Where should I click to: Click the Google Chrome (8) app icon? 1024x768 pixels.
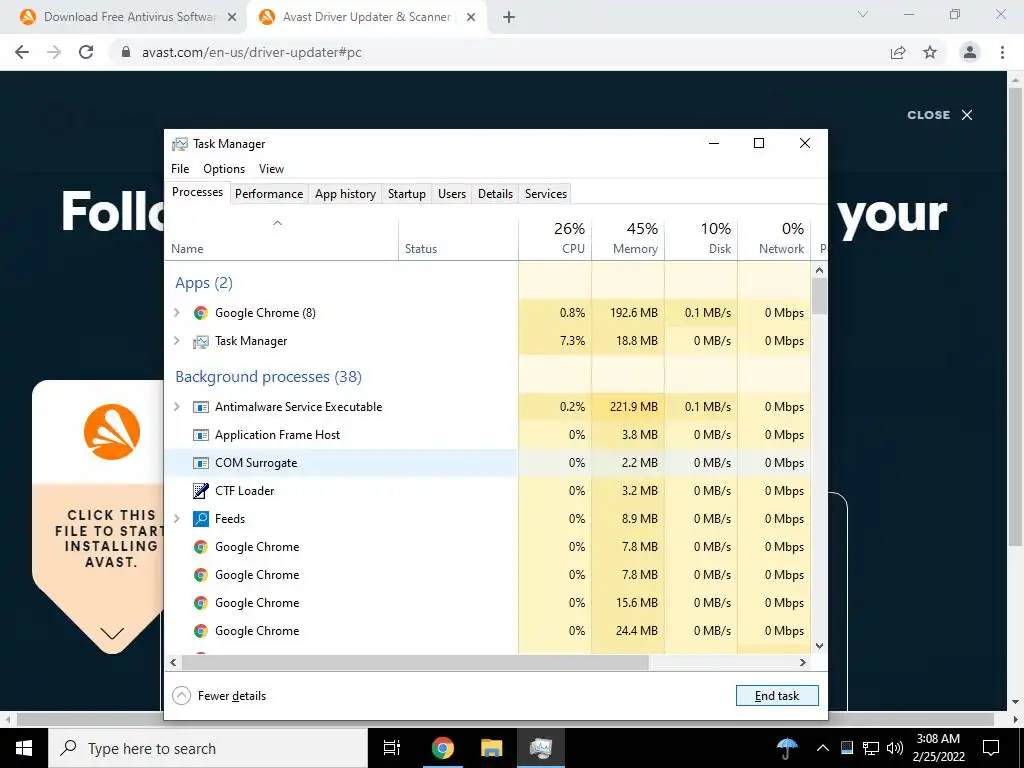(200, 313)
